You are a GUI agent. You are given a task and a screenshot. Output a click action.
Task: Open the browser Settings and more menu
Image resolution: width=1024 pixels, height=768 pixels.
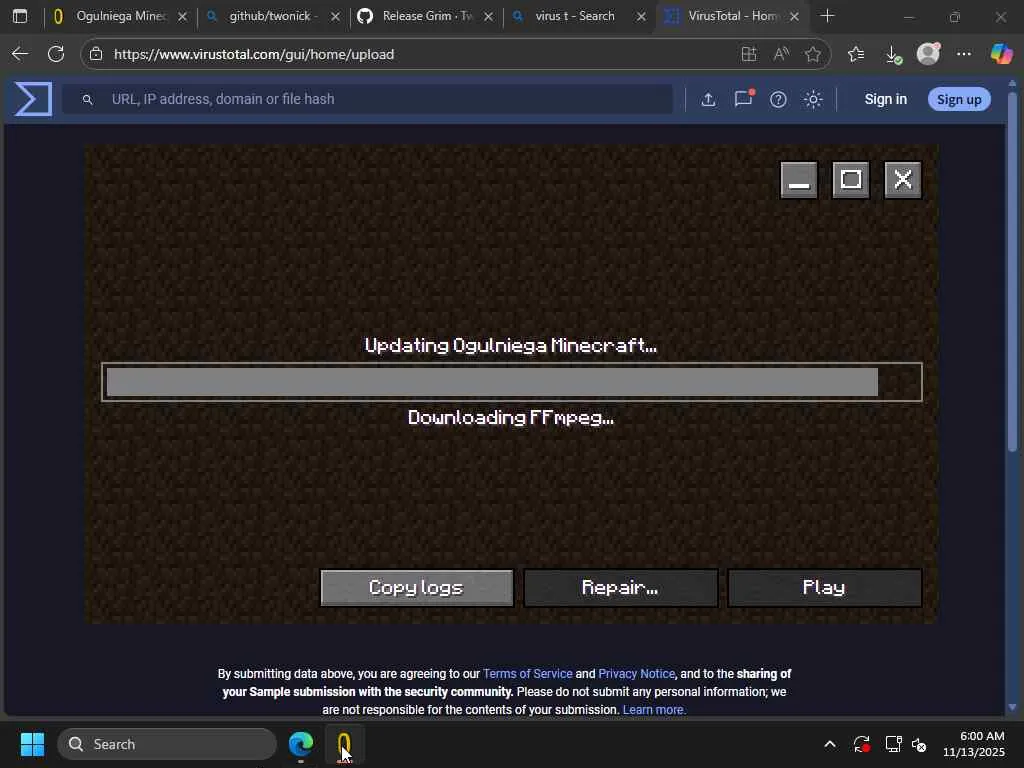964,54
